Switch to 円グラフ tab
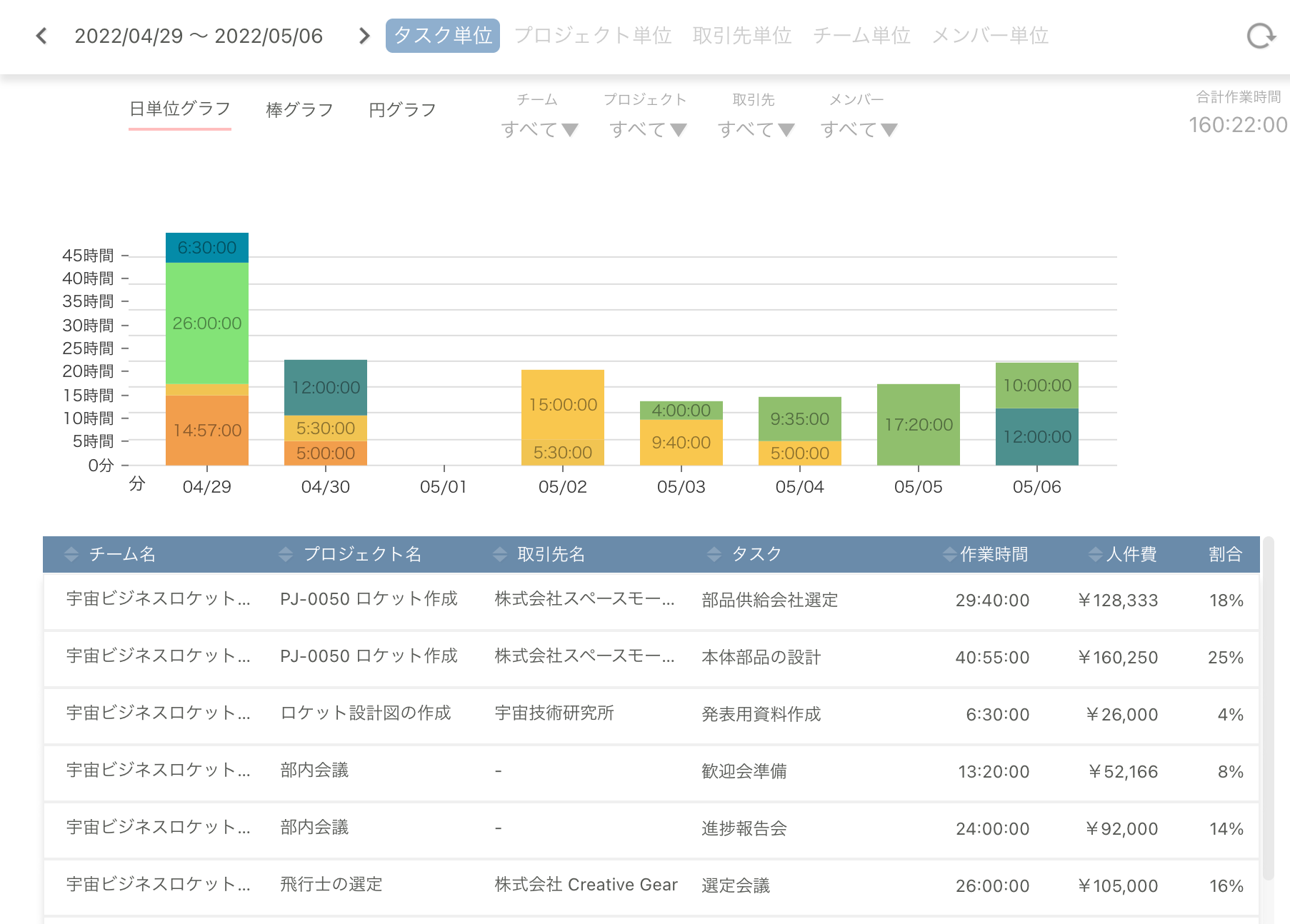 (402, 110)
